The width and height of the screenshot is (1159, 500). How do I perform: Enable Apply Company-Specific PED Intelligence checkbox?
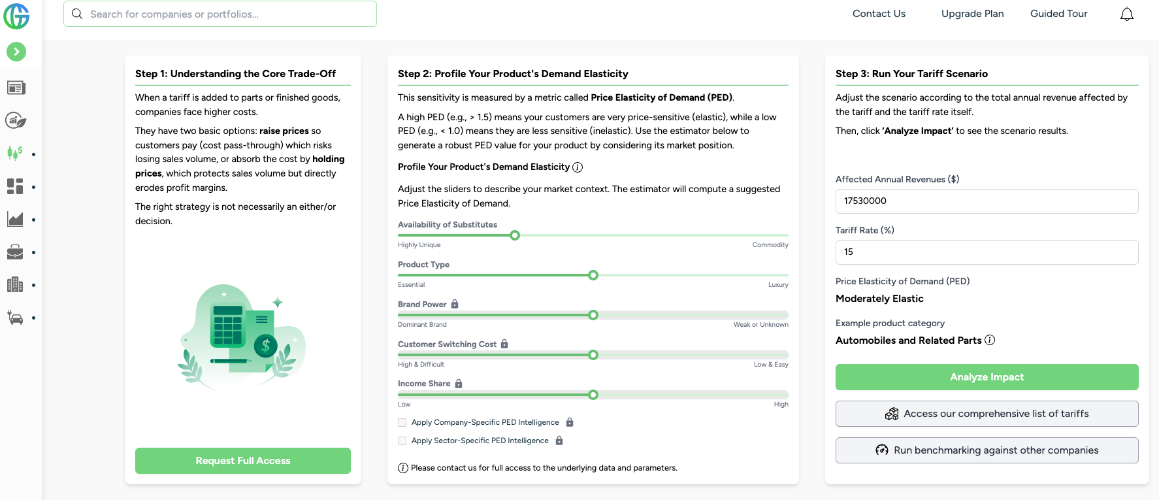click(x=402, y=422)
